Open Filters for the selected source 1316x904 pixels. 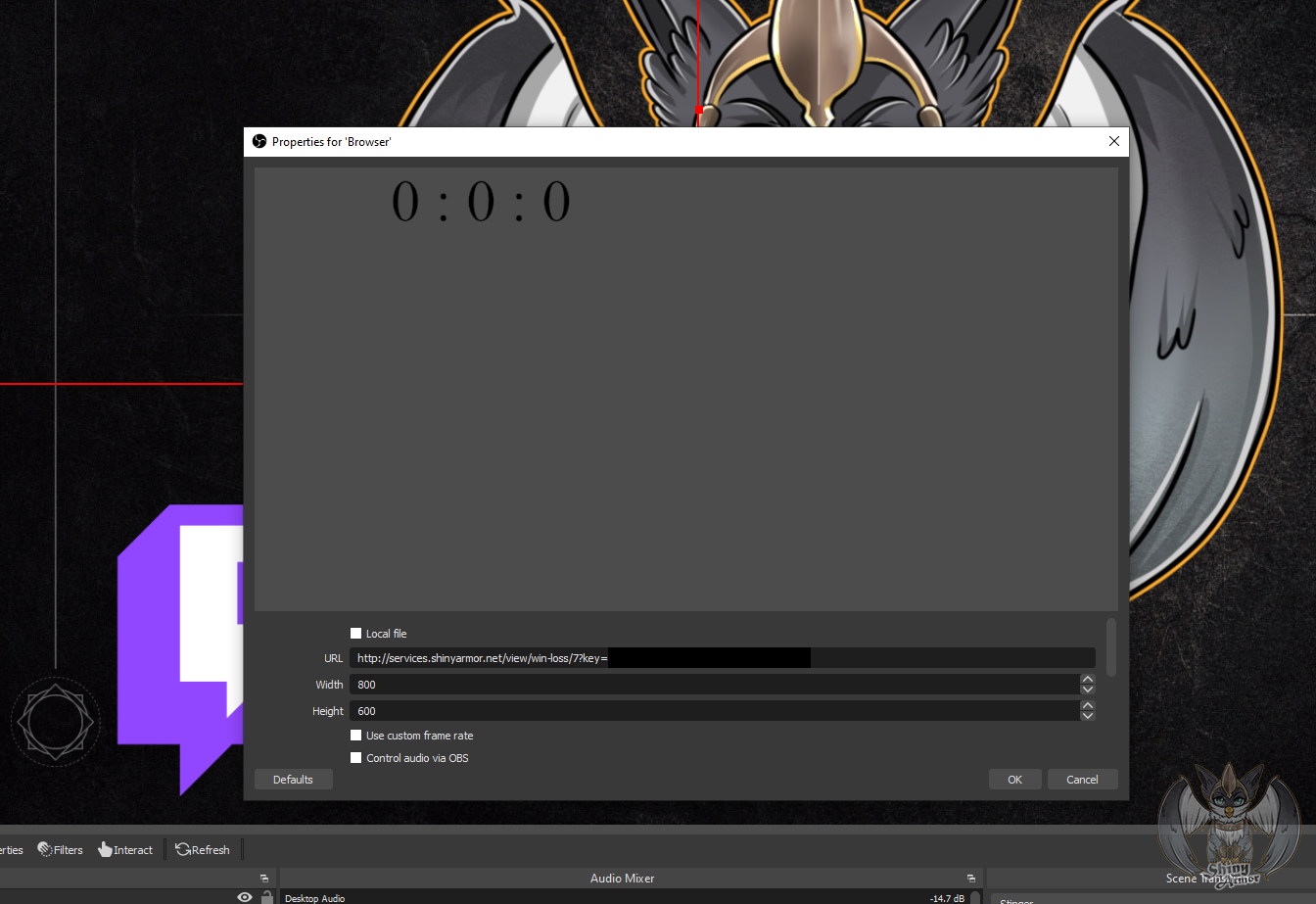point(60,849)
